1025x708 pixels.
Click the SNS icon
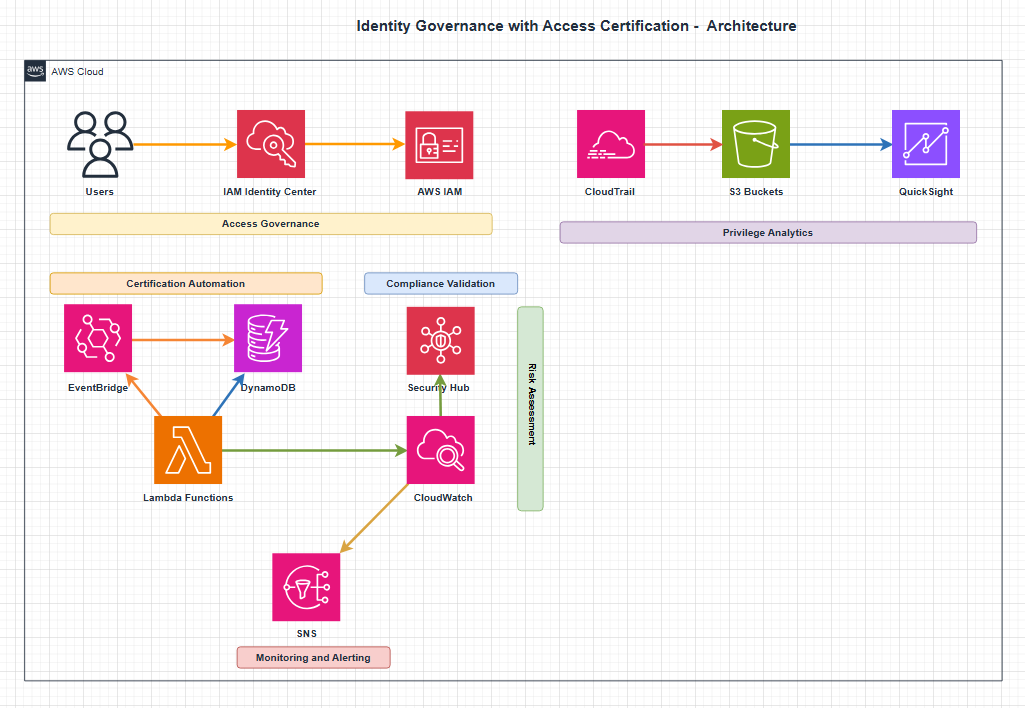[x=306, y=587]
